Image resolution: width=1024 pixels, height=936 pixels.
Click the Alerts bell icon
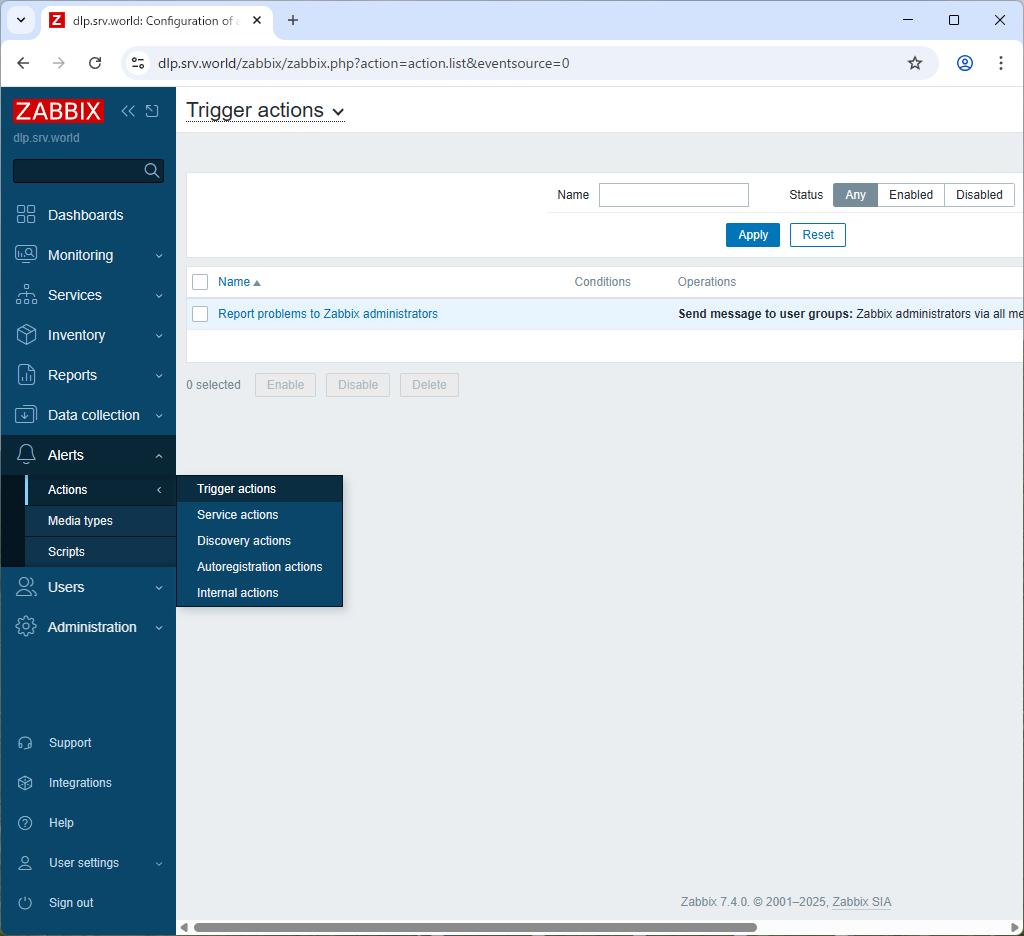(x=25, y=455)
